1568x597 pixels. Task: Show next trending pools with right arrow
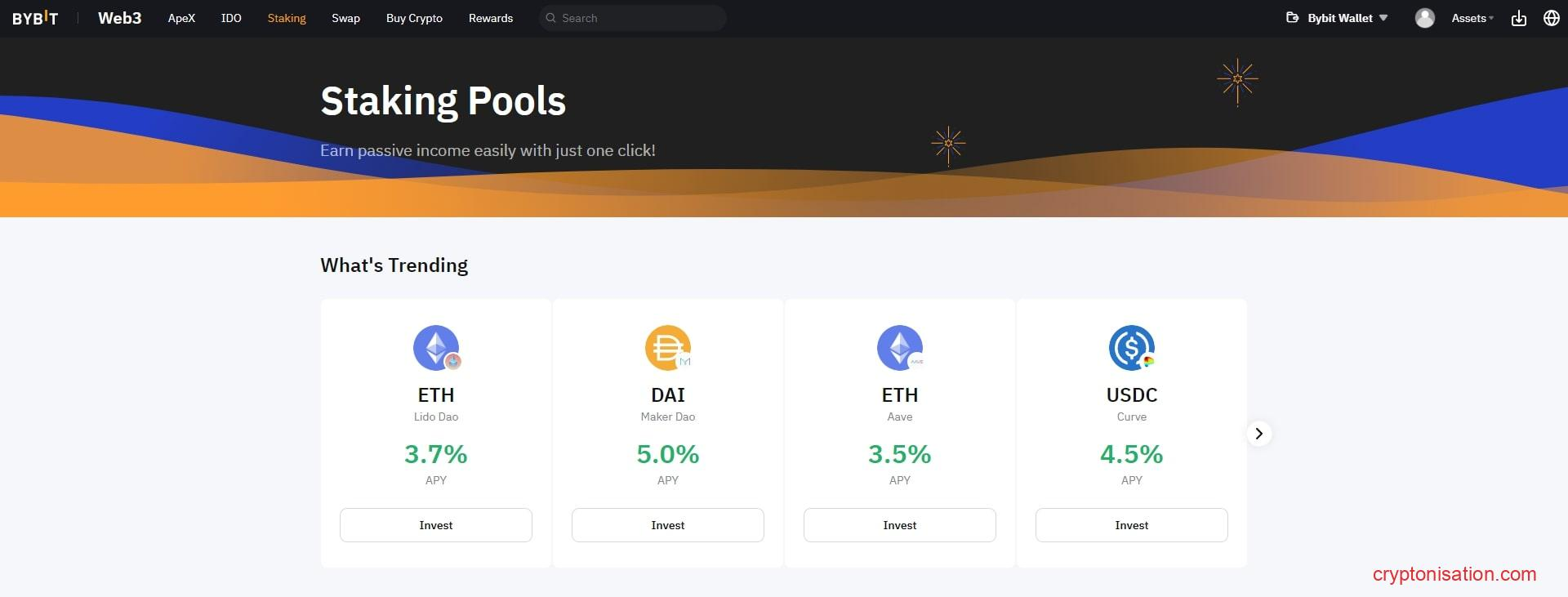click(x=1258, y=434)
